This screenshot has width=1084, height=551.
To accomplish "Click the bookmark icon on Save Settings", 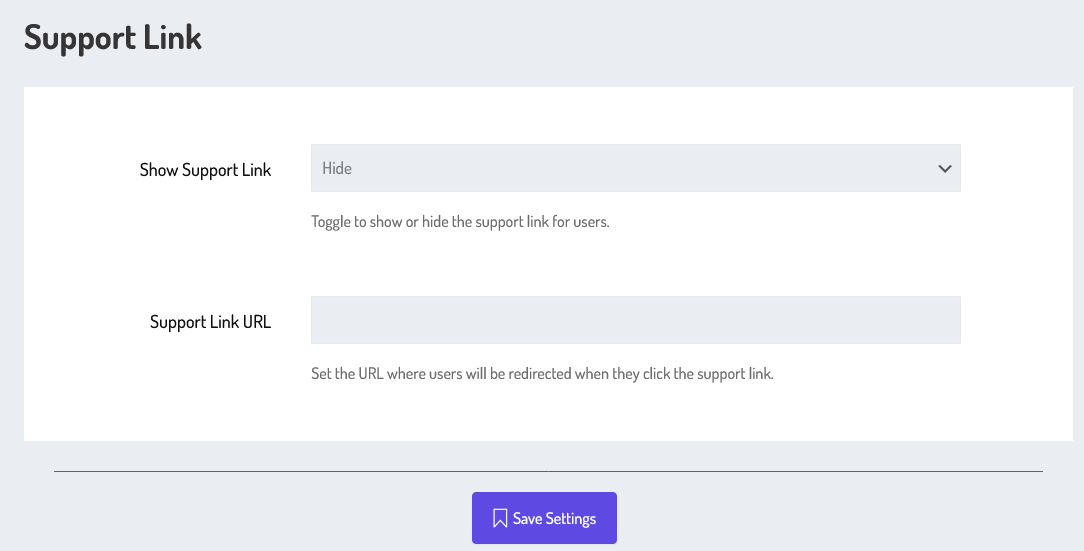I will click(500, 519).
